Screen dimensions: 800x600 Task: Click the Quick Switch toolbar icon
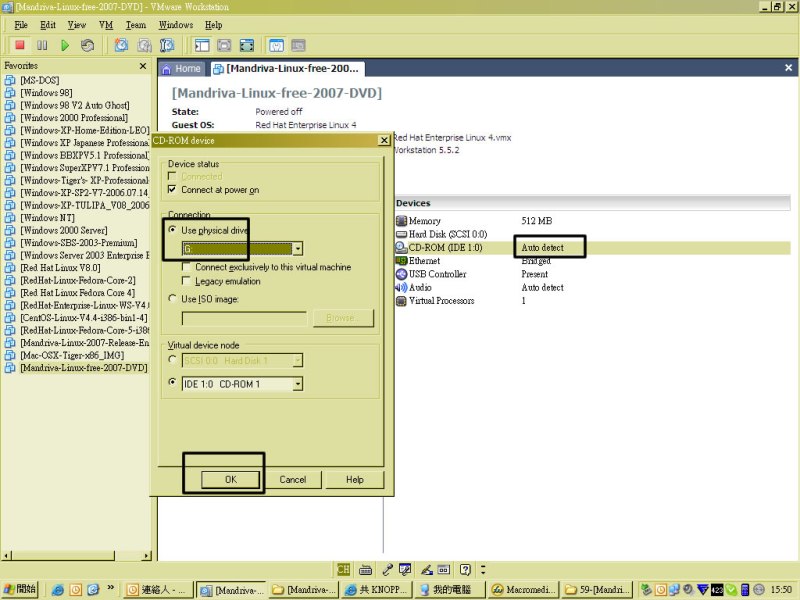pyautogui.click(x=247, y=45)
